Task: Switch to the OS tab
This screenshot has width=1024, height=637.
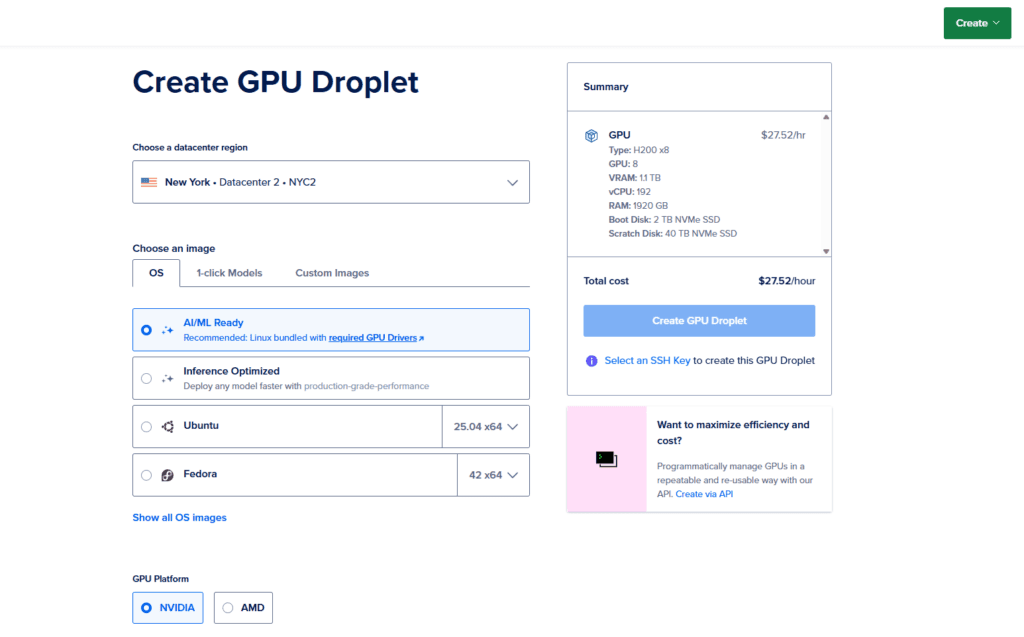Action: click(x=156, y=273)
